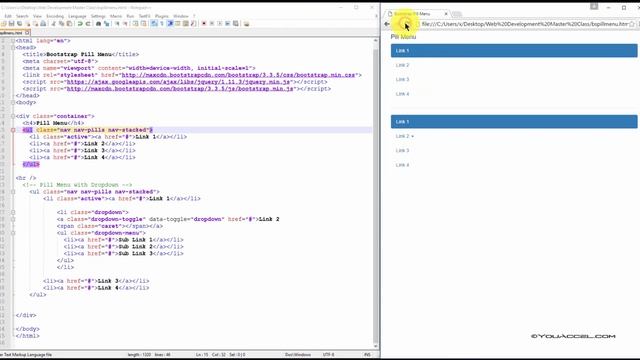Open the Link 2 dropdown in second menu
This screenshot has width=640, height=360.
[x=404, y=136]
